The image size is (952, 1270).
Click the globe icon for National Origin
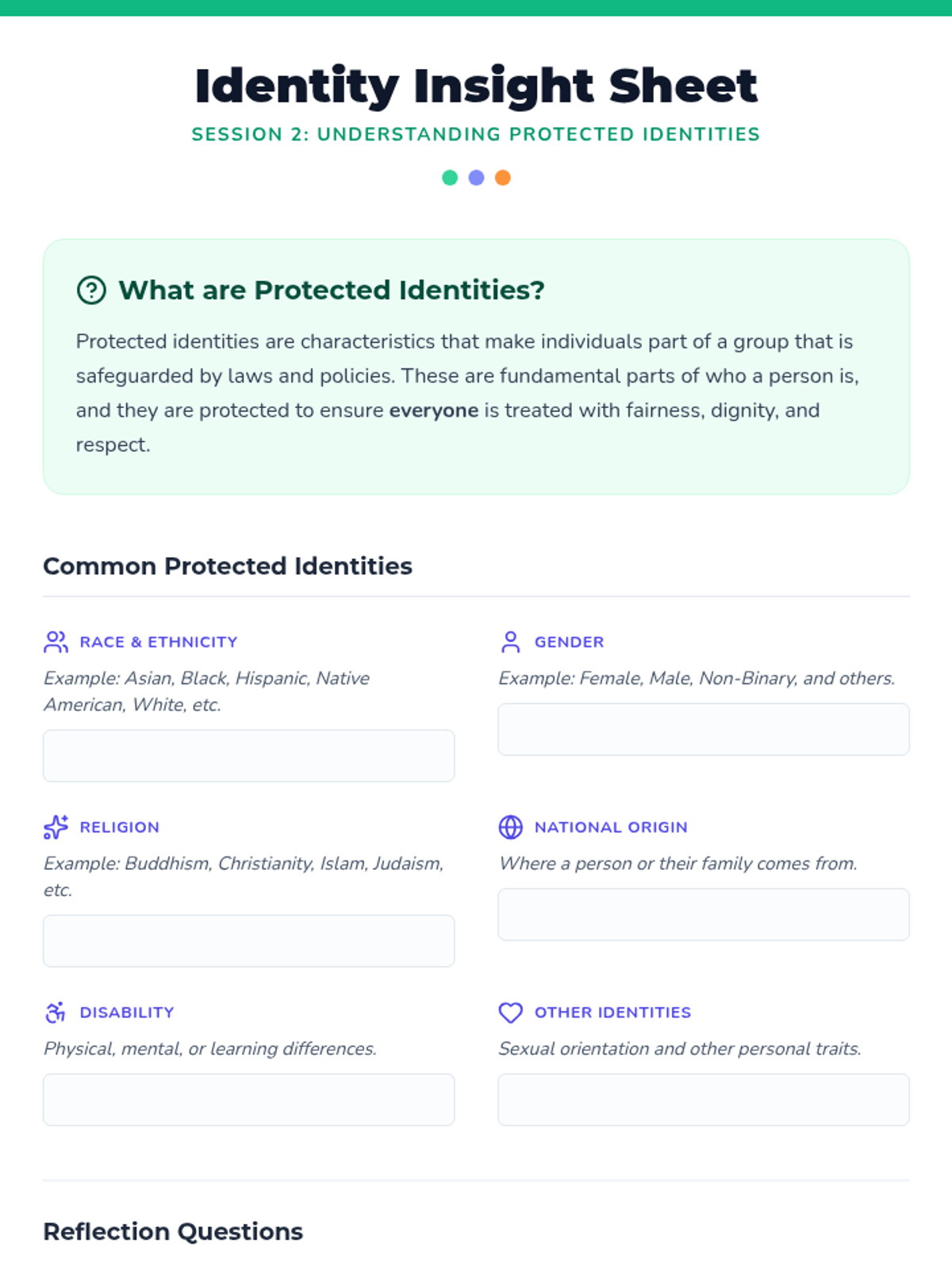point(511,827)
